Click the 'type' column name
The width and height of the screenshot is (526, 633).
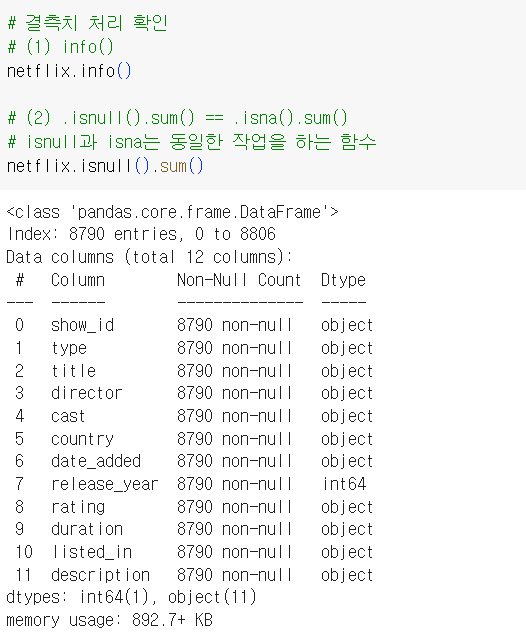(x=69, y=348)
